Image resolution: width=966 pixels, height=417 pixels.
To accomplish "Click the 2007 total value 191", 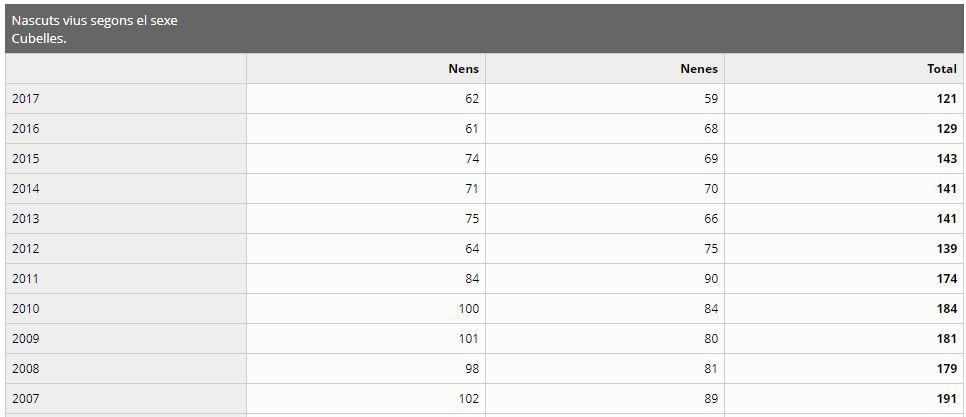I will (x=946, y=399).
